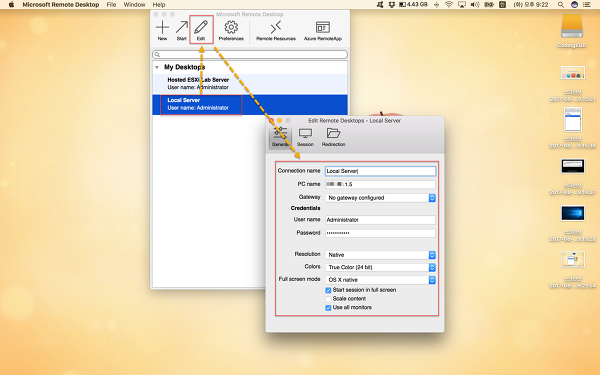Open the Resolution dropdown
Viewport: 600px width, 375px height.
(380, 255)
